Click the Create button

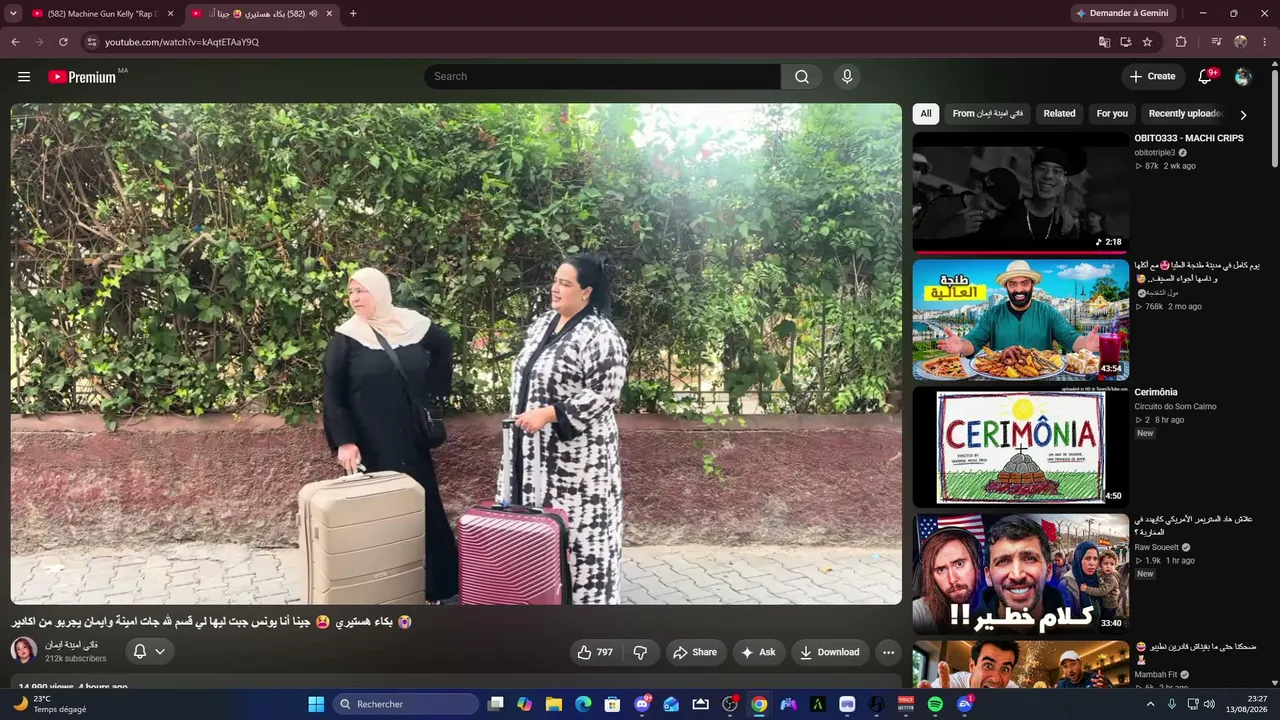1153,77
